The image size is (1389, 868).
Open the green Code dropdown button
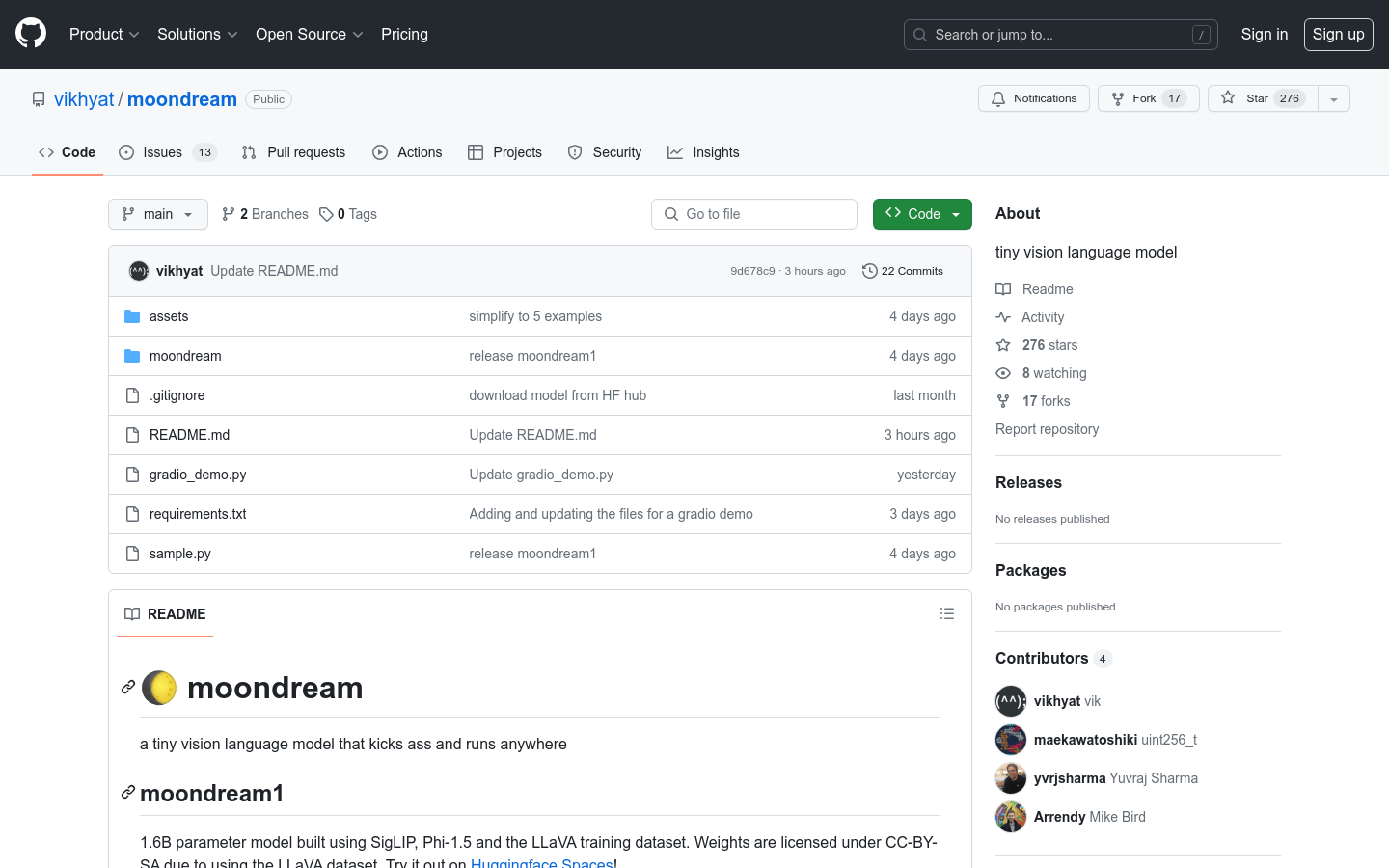922,214
